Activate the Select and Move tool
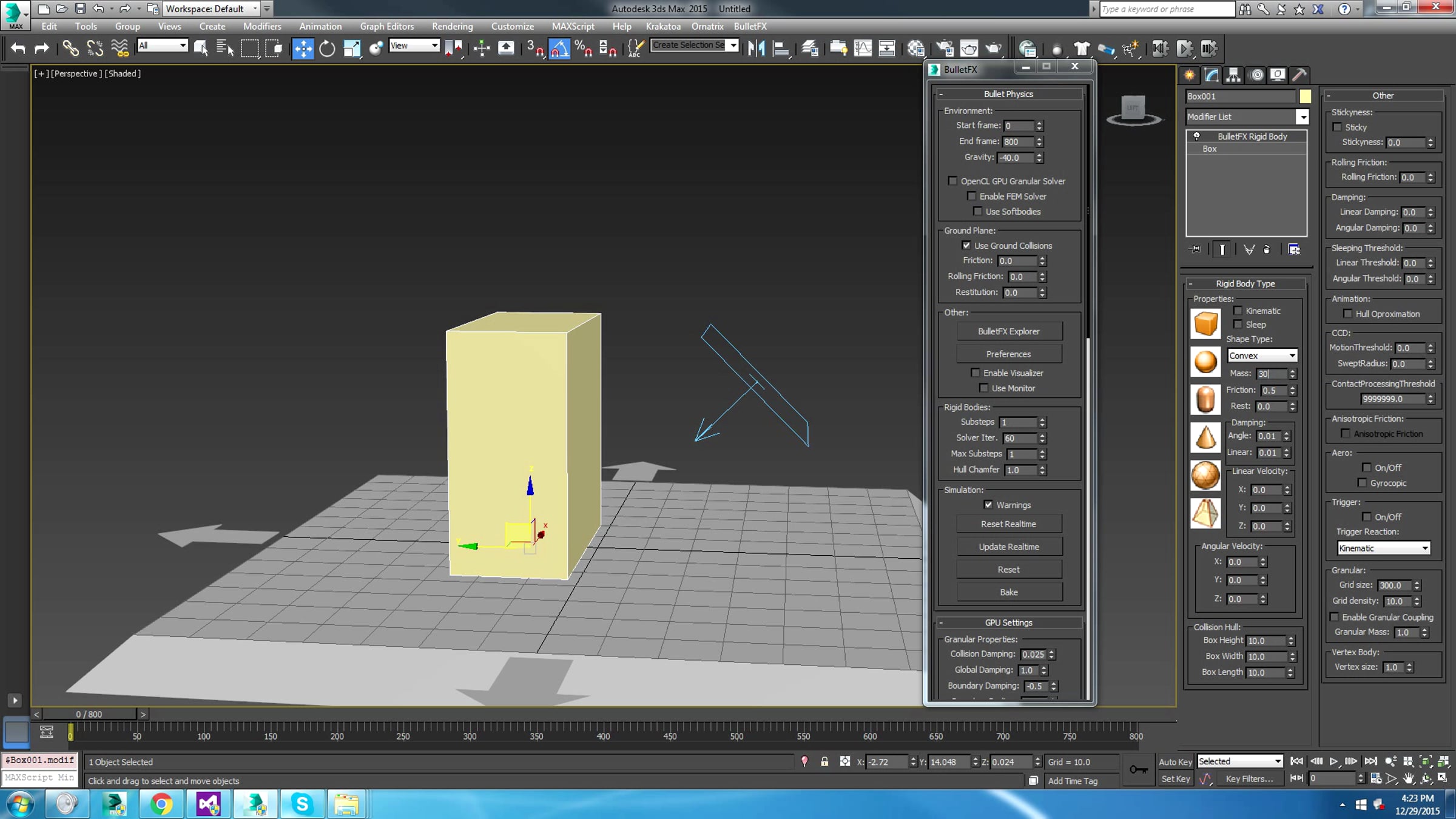Image resolution: width=1456 pixels, height=819 pixels. click(303, 48)
